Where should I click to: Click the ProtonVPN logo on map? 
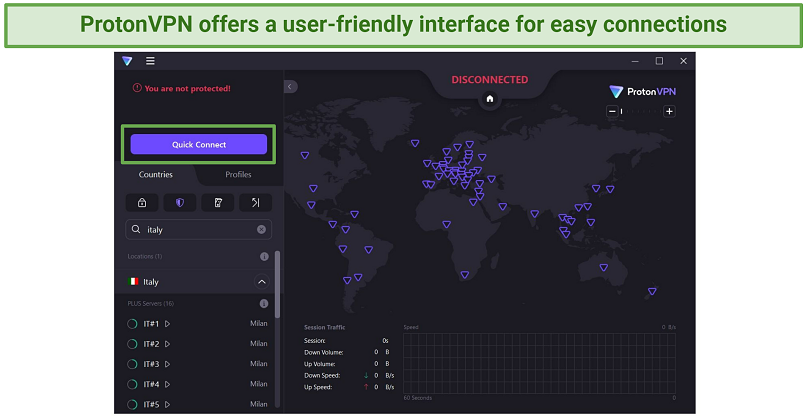(x=643, y=92)
